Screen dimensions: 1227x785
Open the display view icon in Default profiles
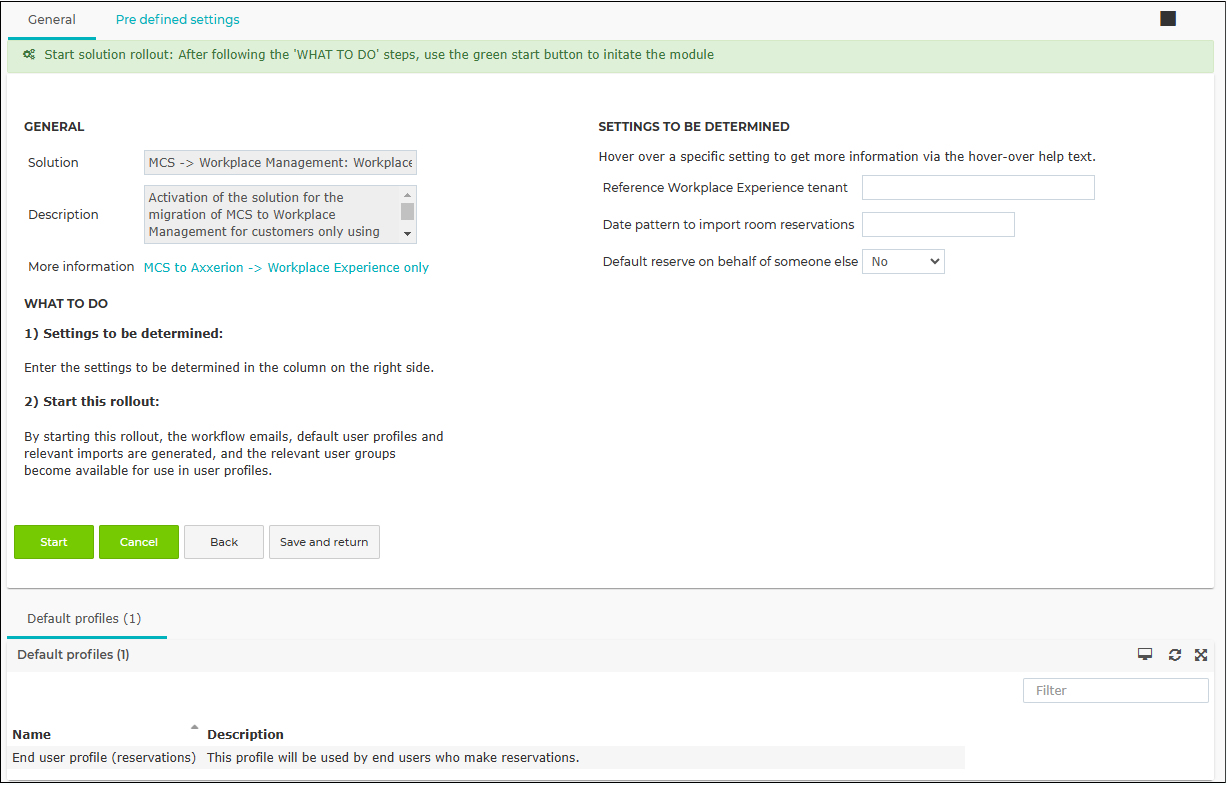point(1145,654)
